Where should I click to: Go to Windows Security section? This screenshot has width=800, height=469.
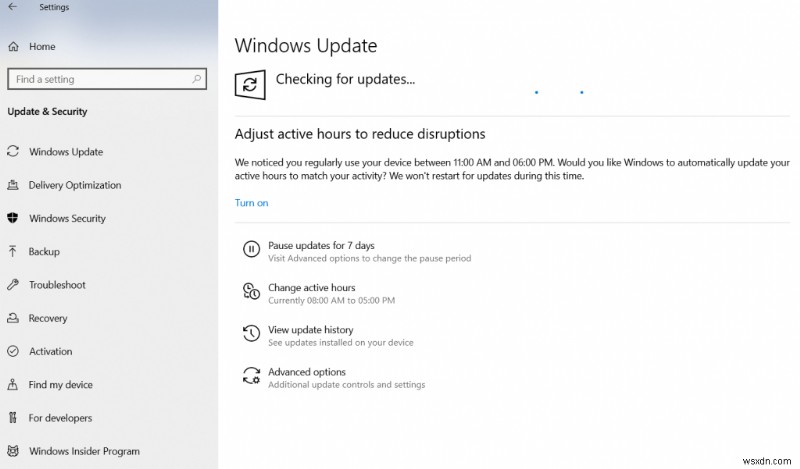point(67,218)
